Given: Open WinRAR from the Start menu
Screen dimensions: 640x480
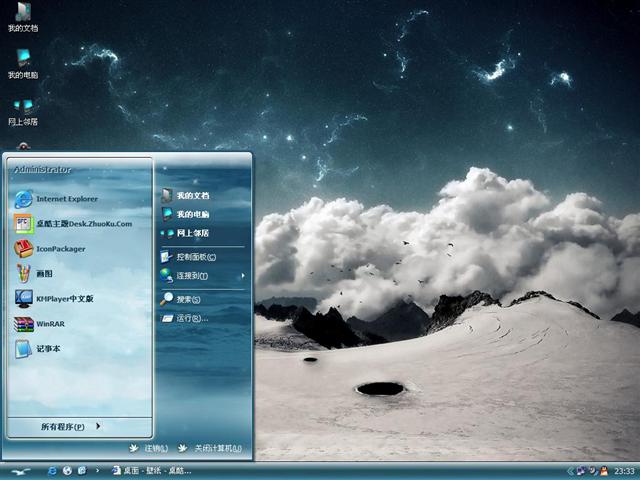Looking at the screenshot, I should [x=50, y=323].
